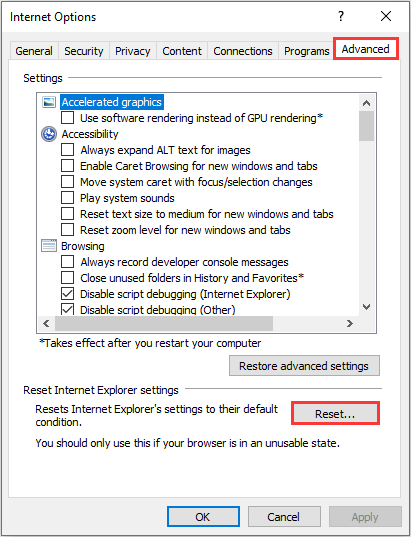Uncheck Disable script debugging (Internet Explorer)

67,294
